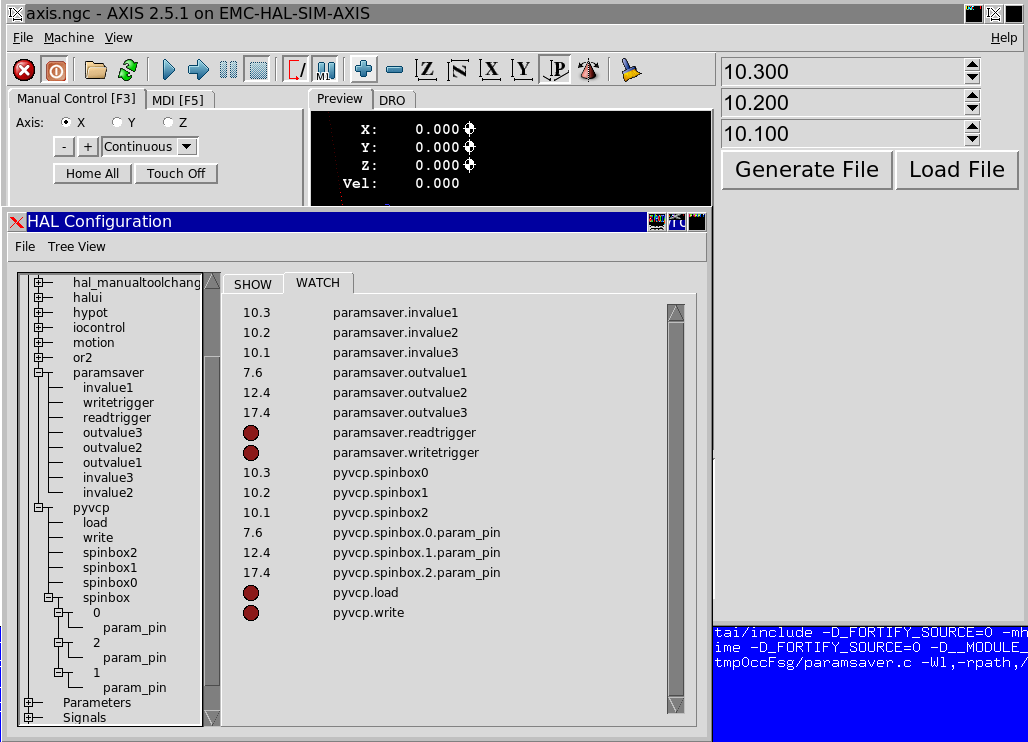Screen dimensions: 1028x742
Task: Open a G-code file via folder icon
Action: (x=96, y=70)
